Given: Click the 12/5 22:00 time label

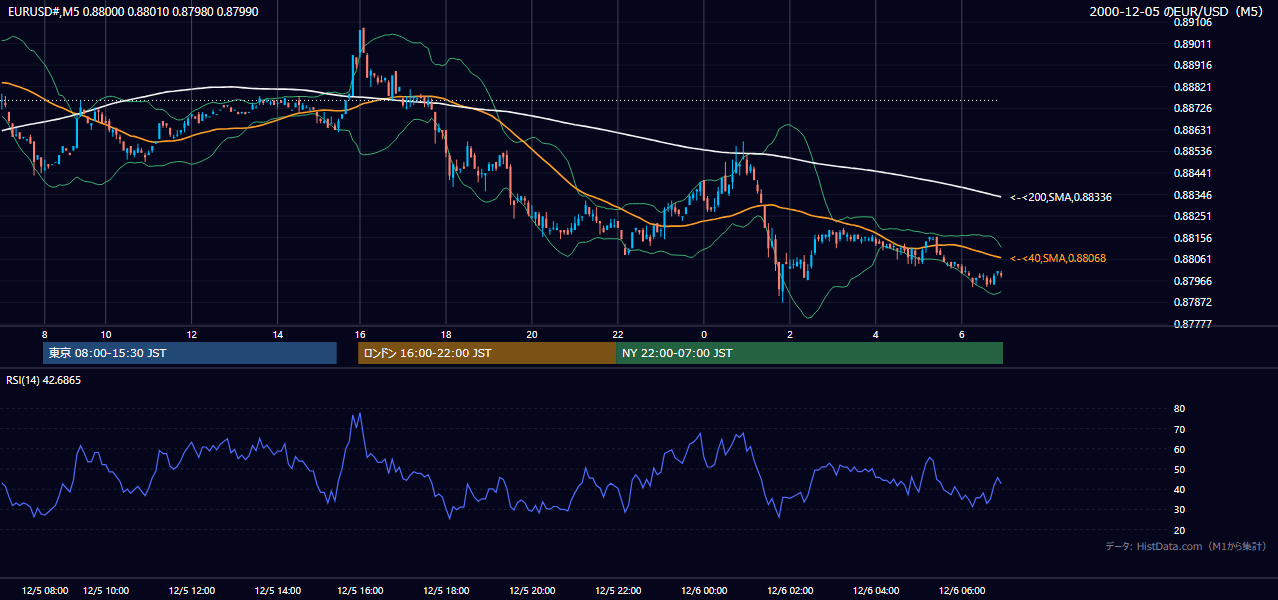Looking at the screenshot, I should [x=618, y=591].
